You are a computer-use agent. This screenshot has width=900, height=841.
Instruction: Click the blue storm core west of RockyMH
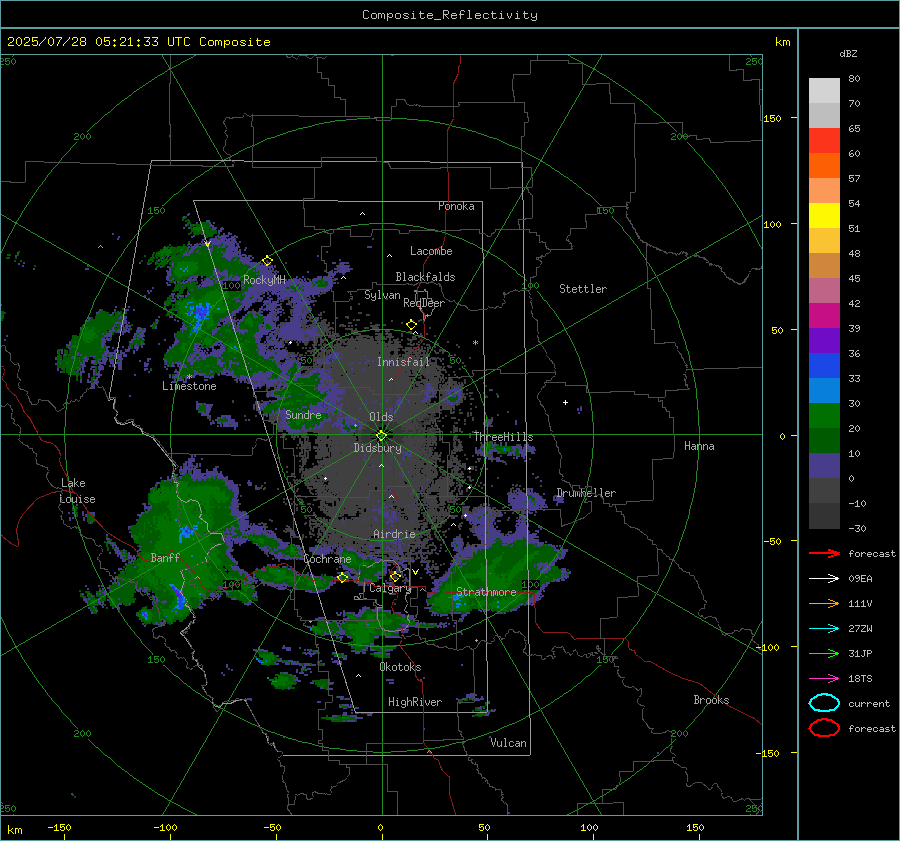pyautogui.click(x=199, y=314)
